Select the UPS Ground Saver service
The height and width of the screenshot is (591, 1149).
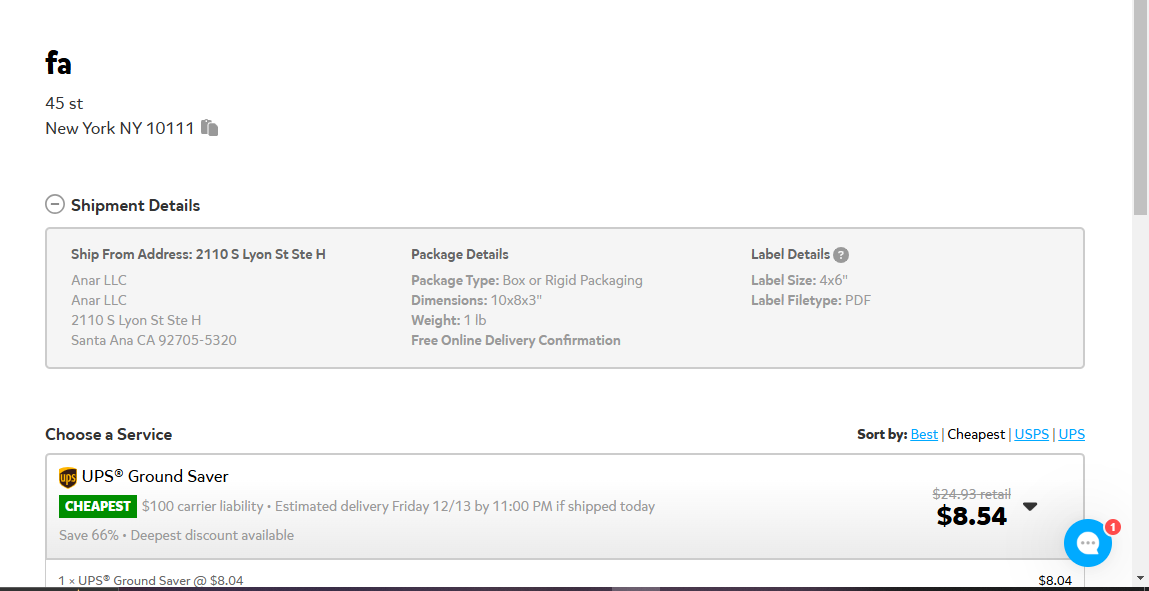(564, 507)
